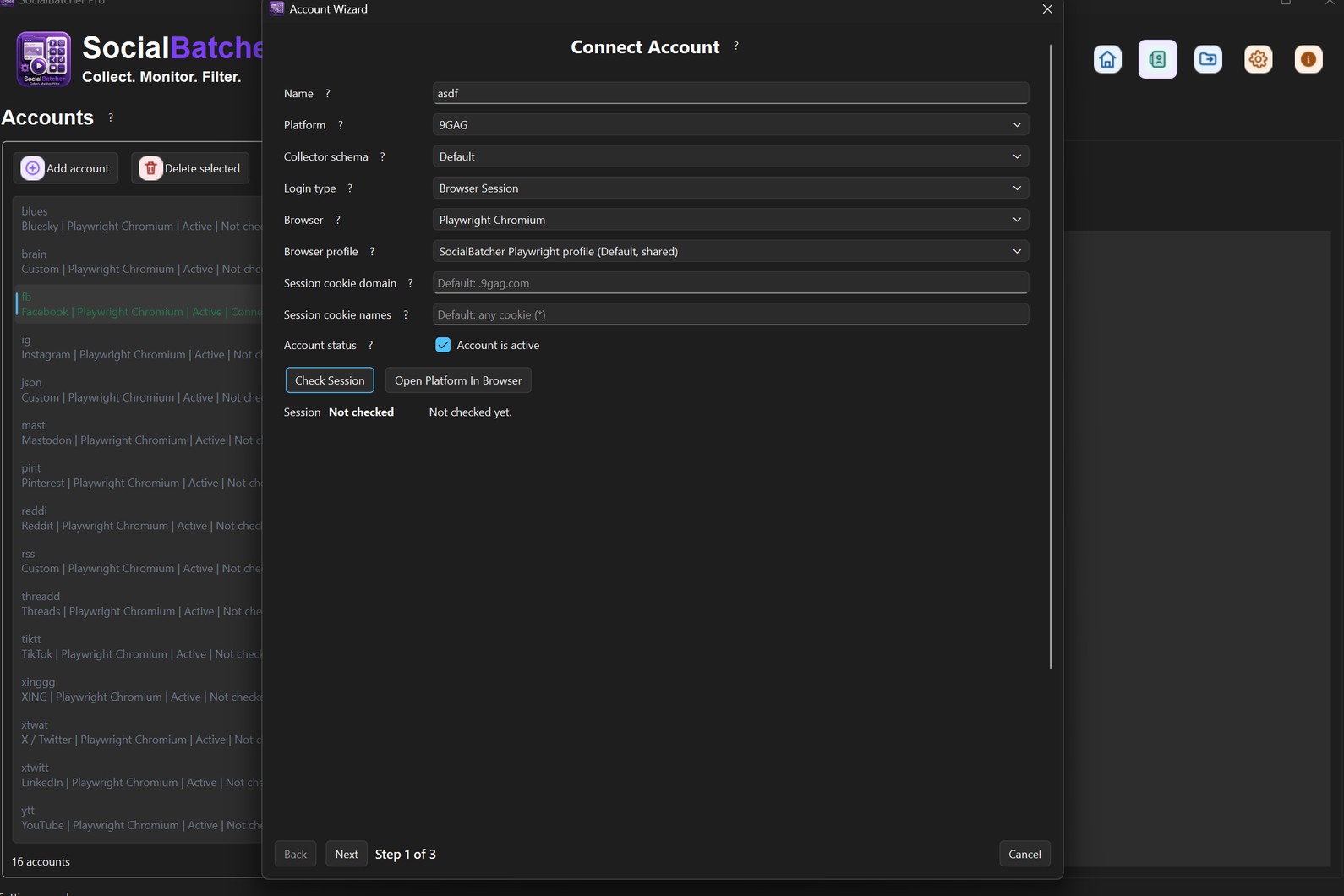Show help for Connect Account title
1344x896 pixels.
[x=736, y=46]
